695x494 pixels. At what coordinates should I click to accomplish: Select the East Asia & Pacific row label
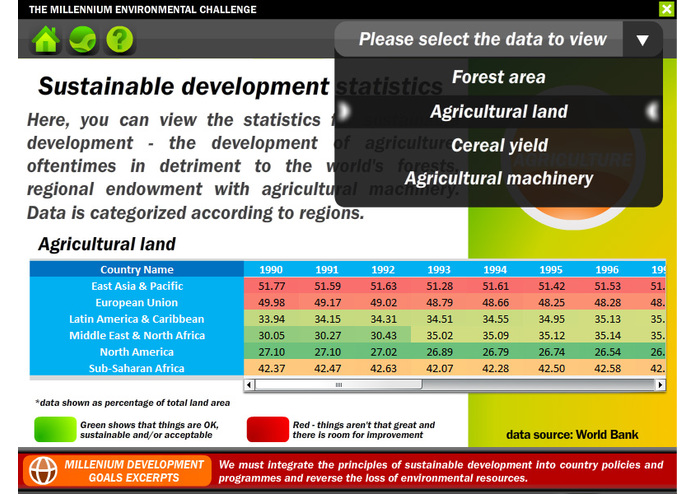[x=137, y=286]
